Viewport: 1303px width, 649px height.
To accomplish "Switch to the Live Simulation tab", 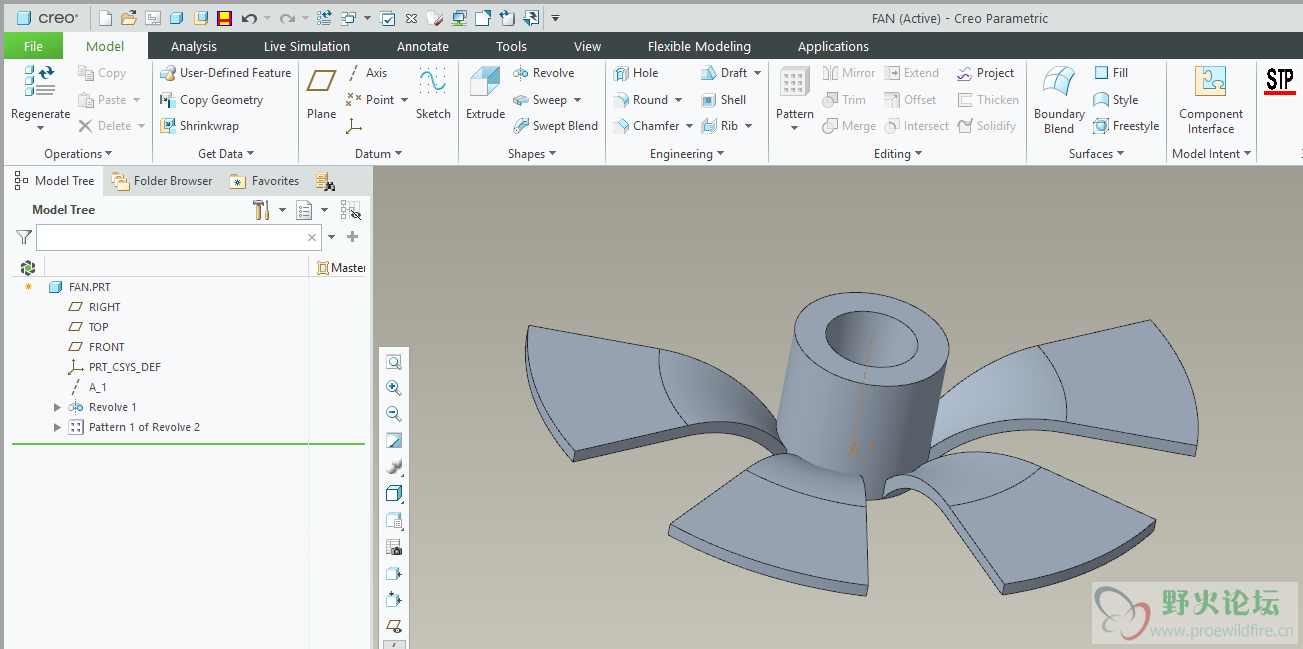I will 307,46.
